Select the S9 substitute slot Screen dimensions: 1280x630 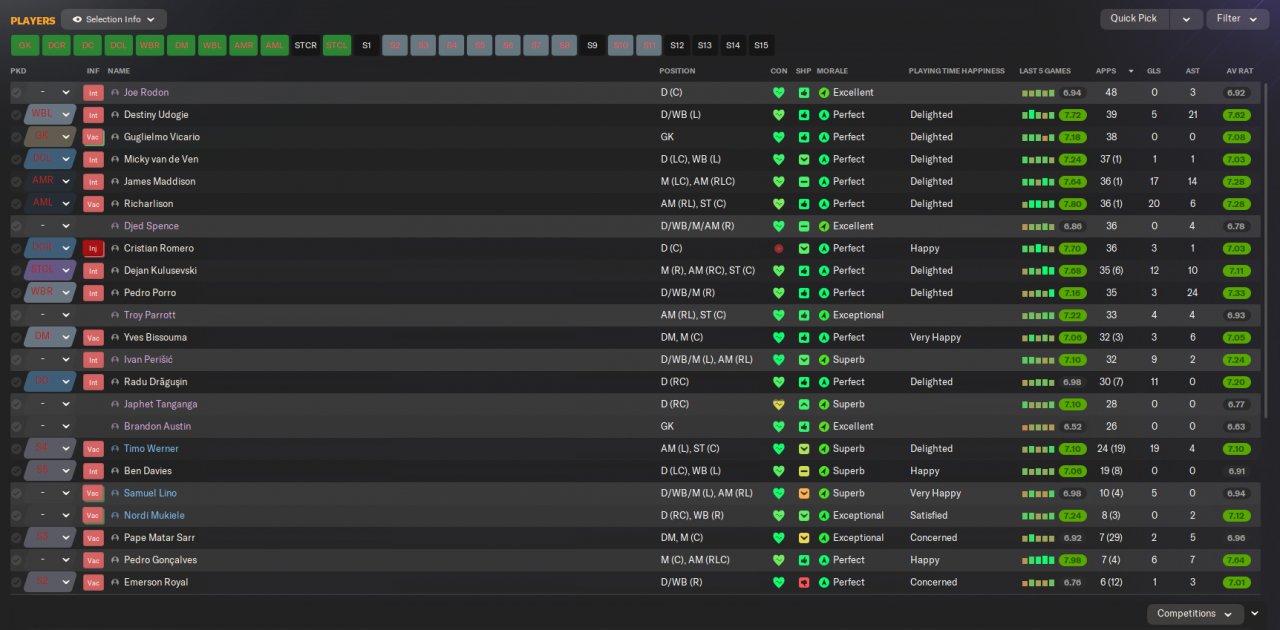click(592, 45)
